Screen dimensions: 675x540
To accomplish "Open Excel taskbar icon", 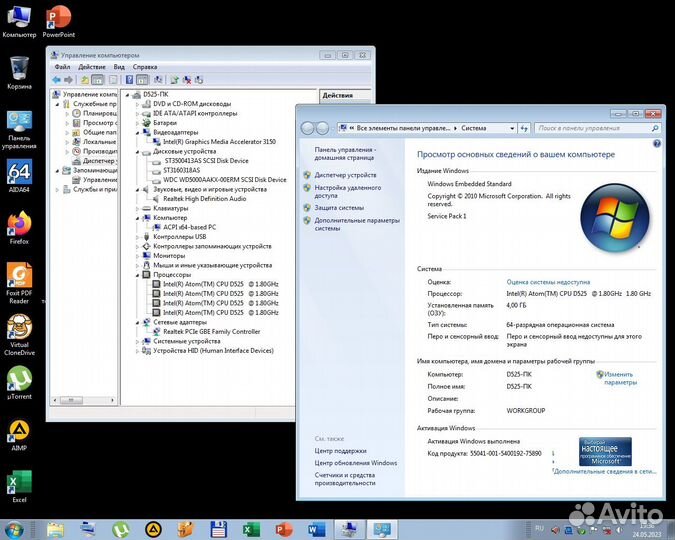I will click(x=251, y=530).
